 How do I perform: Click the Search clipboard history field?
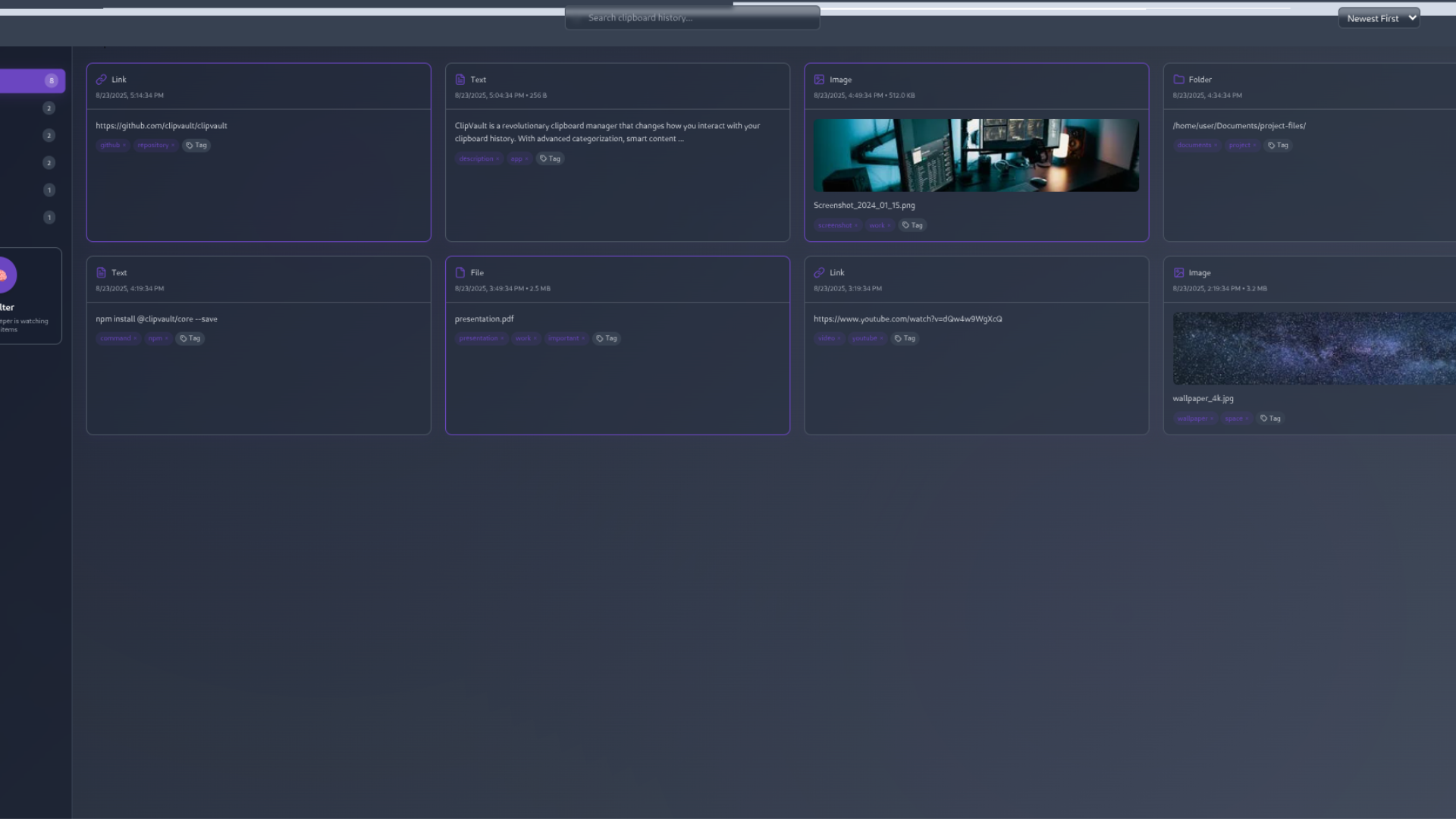[692, 18]
